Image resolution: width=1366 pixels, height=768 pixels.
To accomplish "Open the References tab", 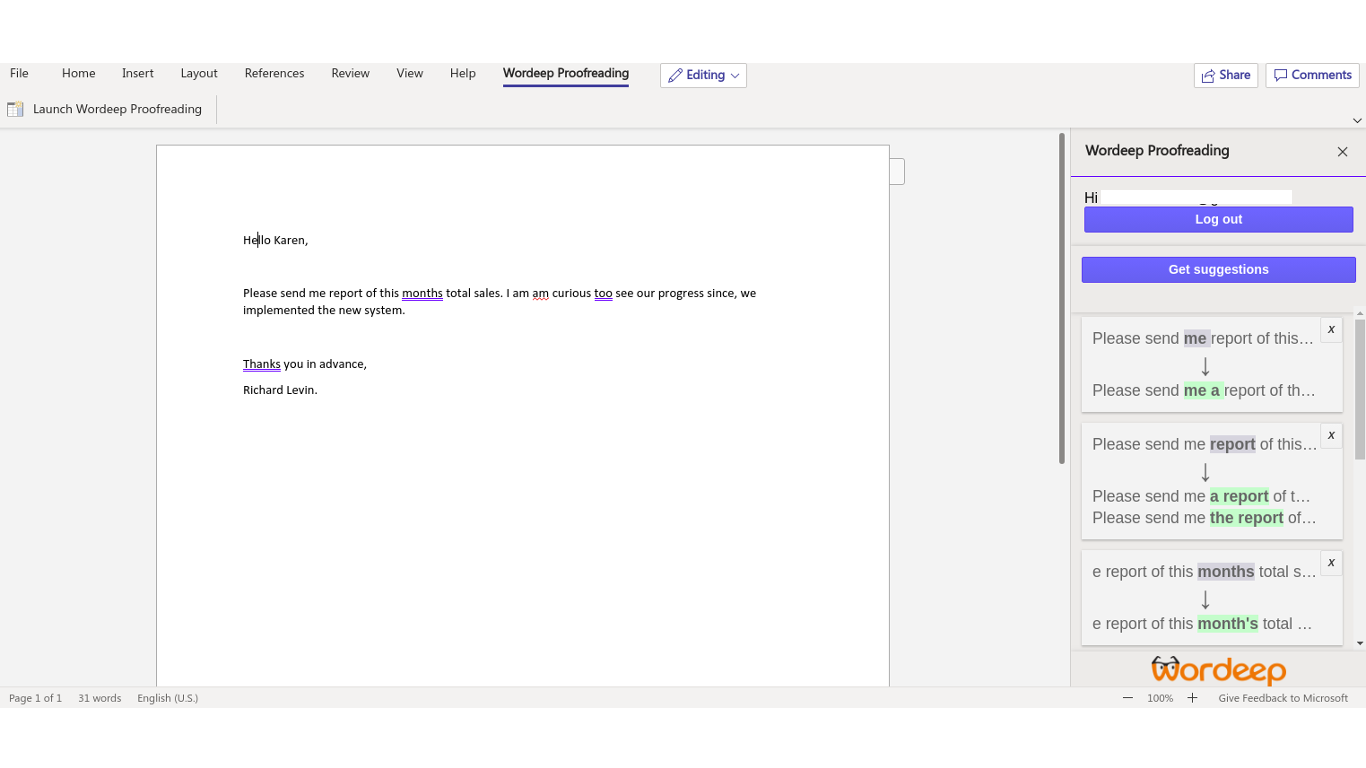I will 274,73.
